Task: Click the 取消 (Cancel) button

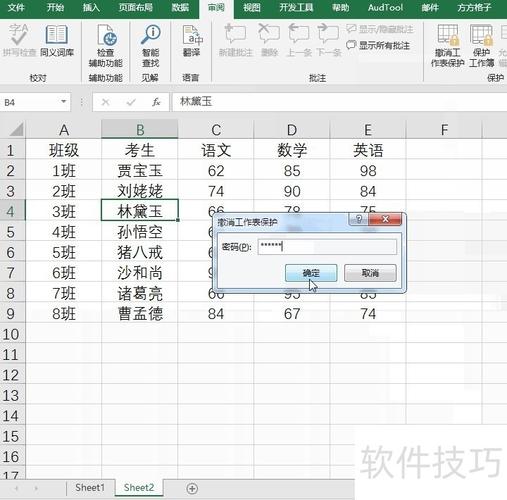Action: tap(370, 273)
